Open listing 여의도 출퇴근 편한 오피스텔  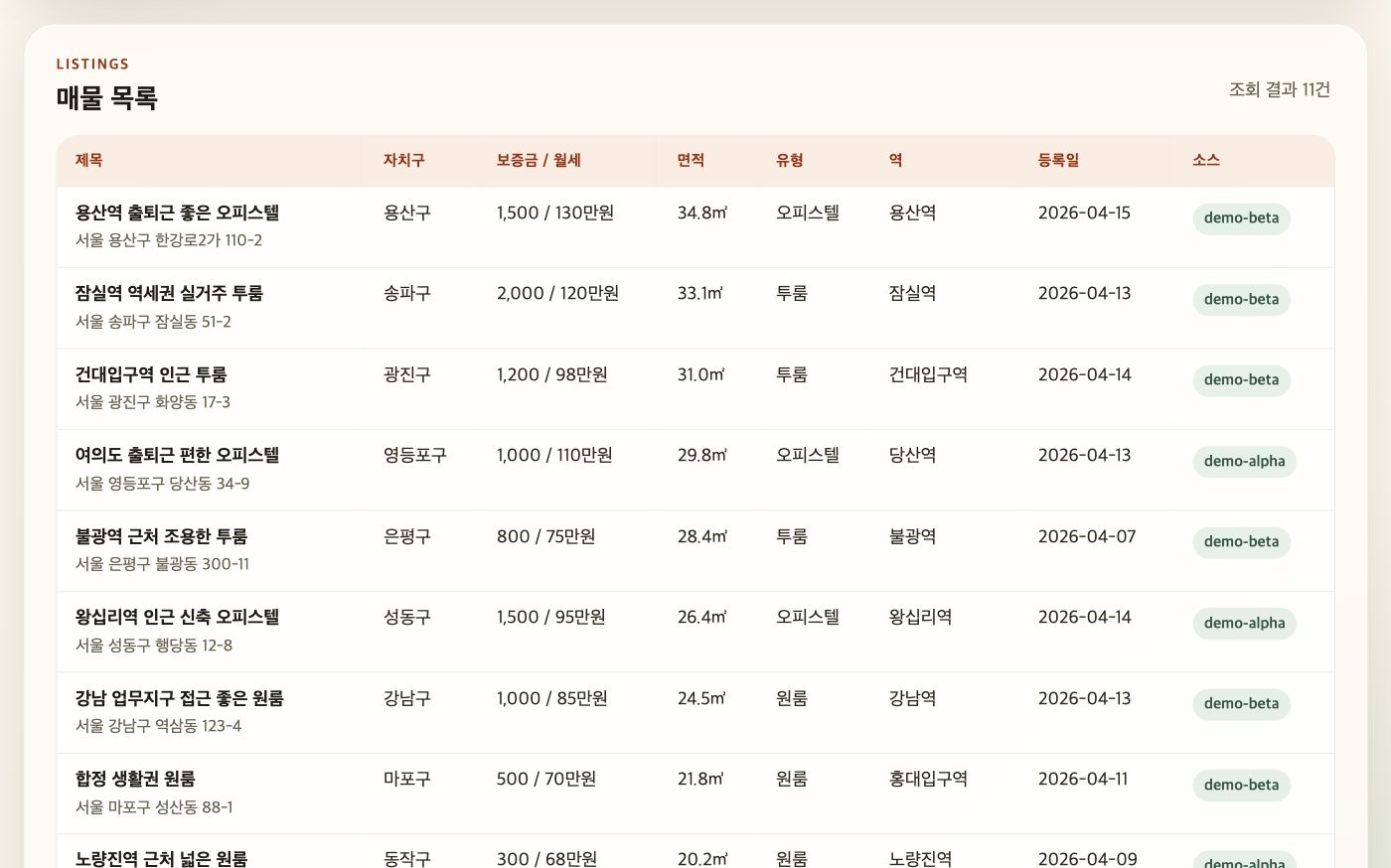pos(178,455)
